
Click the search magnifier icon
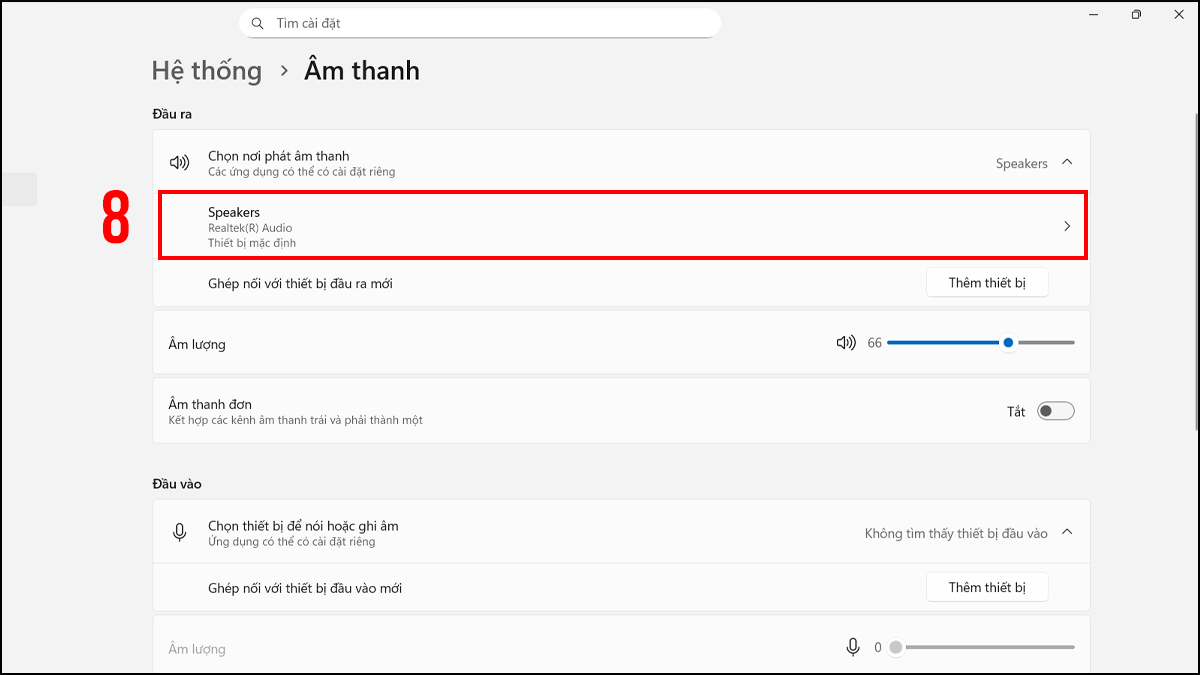click(258, 23)
